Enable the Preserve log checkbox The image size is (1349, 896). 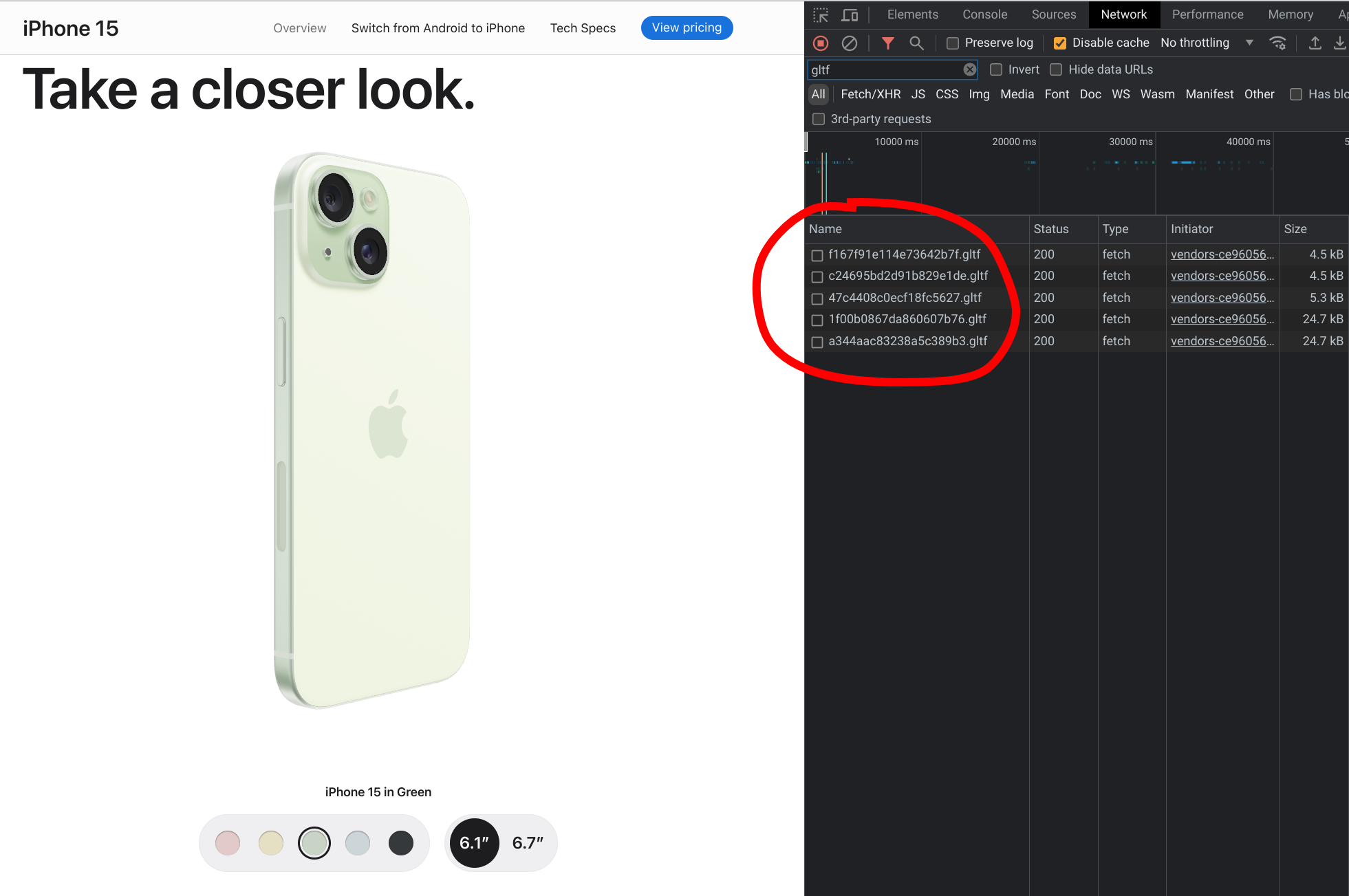pos(953,43)
